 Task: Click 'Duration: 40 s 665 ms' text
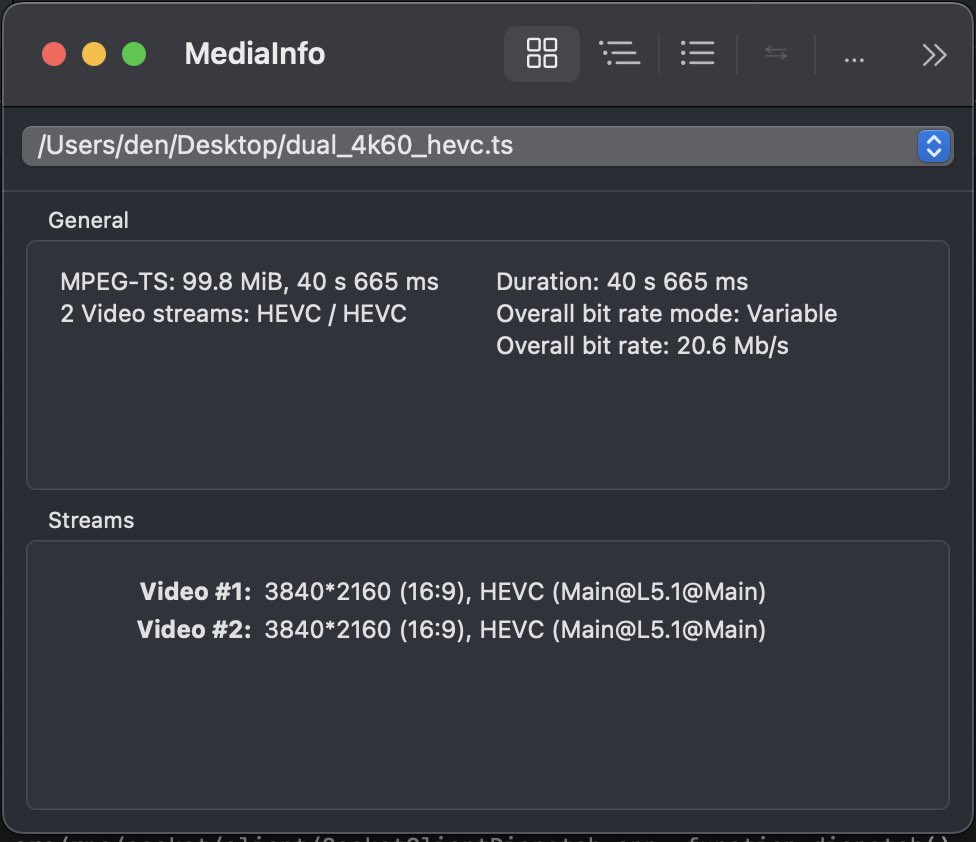click(x=622, y=281)
